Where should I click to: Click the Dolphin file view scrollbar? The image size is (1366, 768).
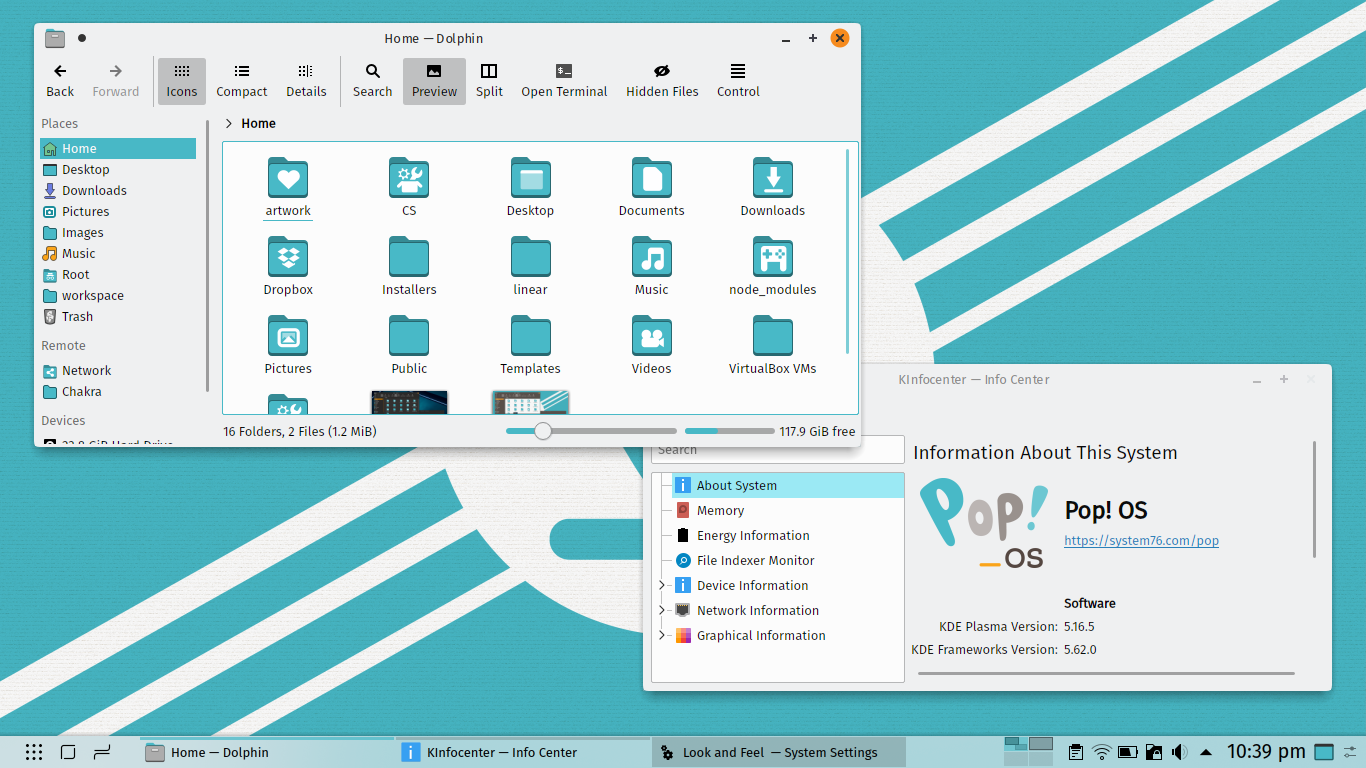click(847, 250)
